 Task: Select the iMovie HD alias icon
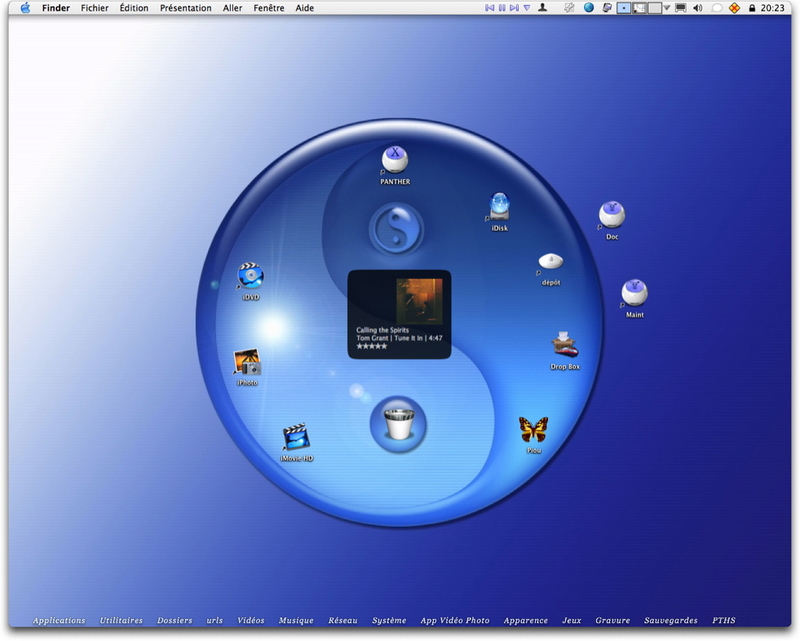pos(296,437)
